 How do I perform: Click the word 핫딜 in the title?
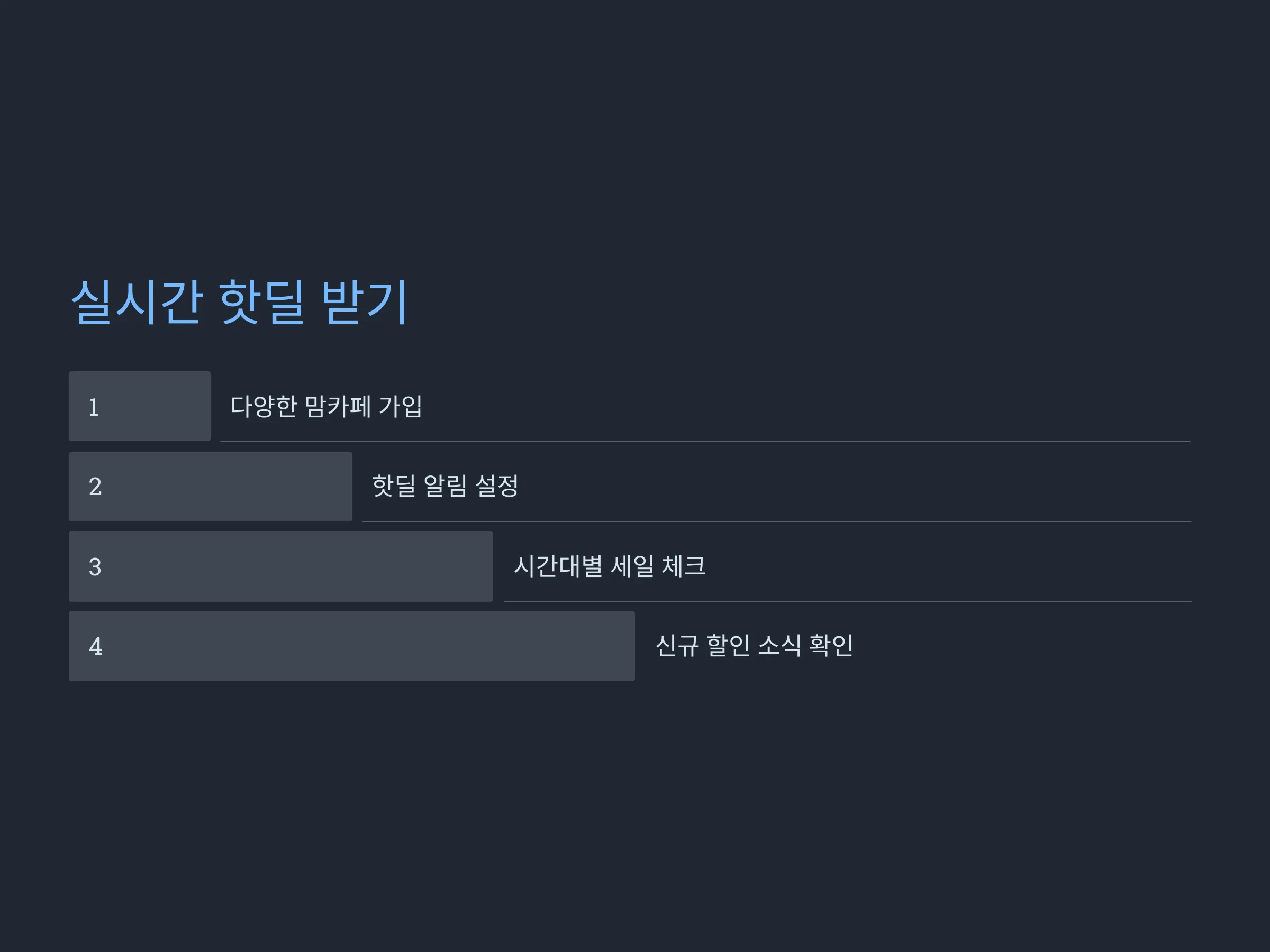[261, 302]
